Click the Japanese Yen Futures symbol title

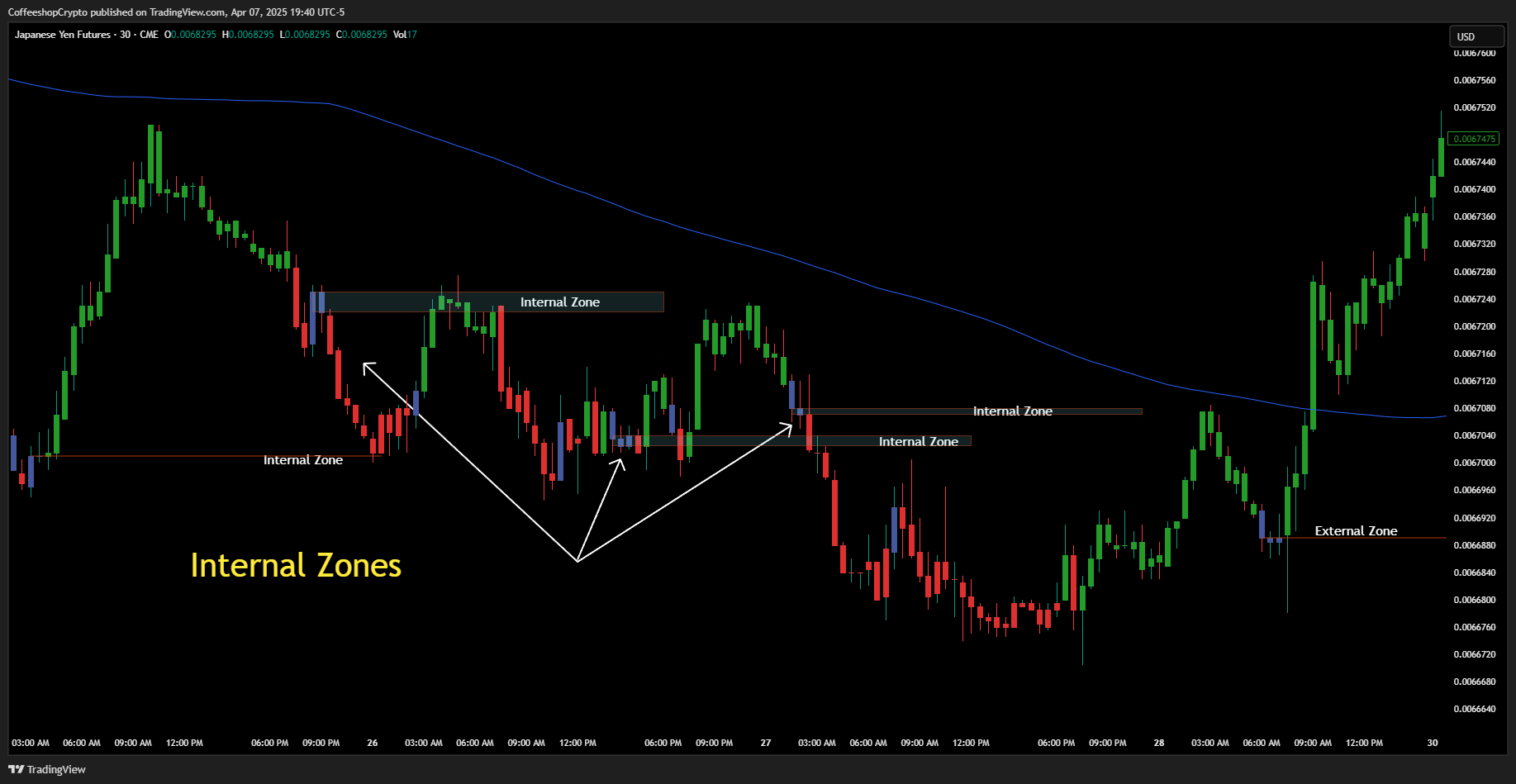(63, 35)
